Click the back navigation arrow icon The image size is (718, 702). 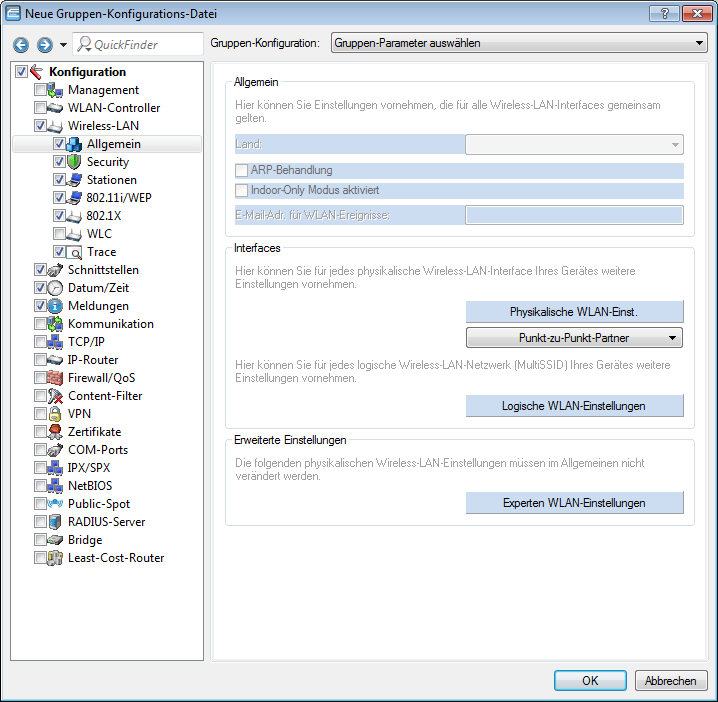tap(21, 45)
